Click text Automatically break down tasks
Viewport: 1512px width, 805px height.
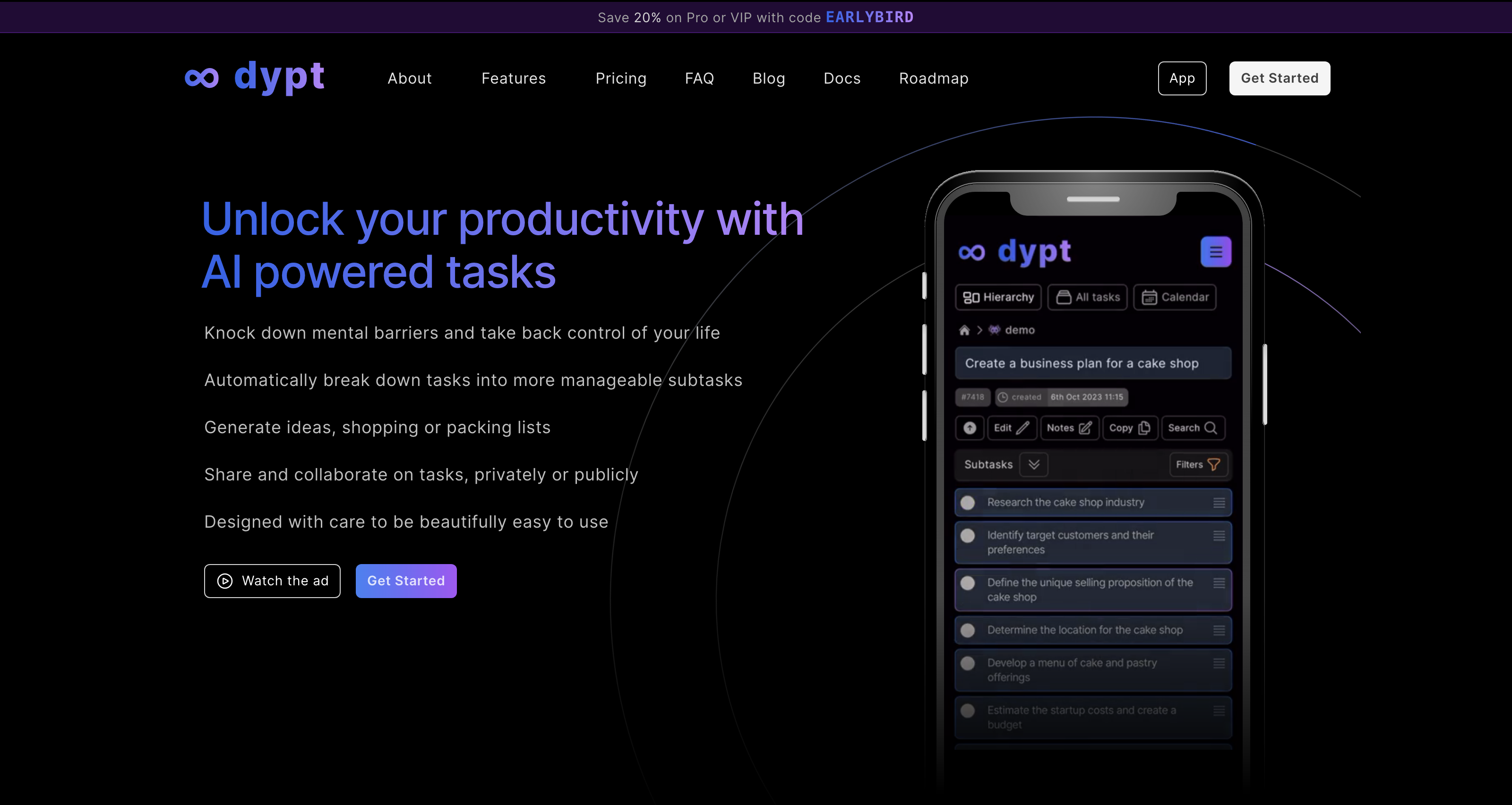473,380
